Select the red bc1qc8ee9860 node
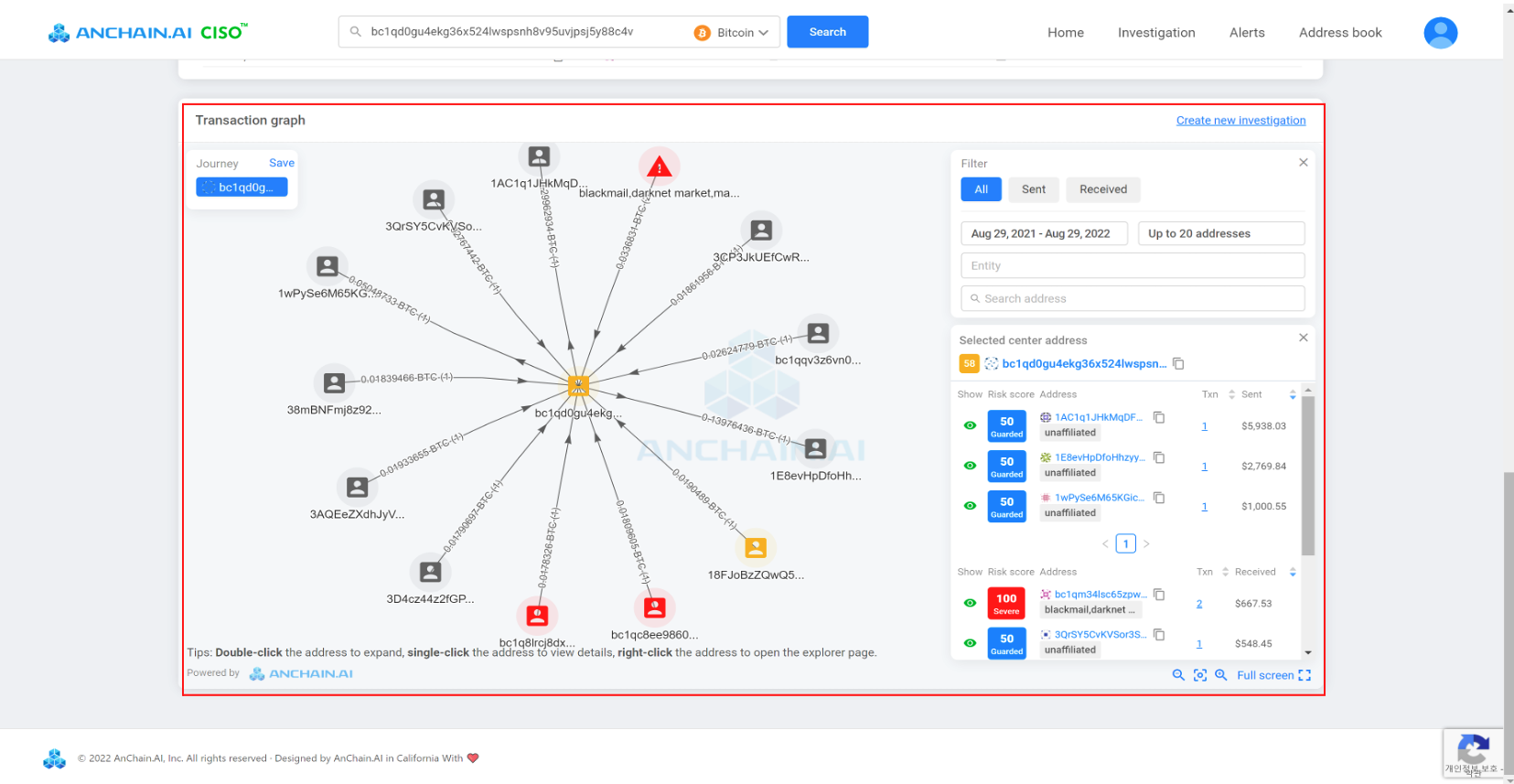The image size is (1514, 784). pos(654,607)
